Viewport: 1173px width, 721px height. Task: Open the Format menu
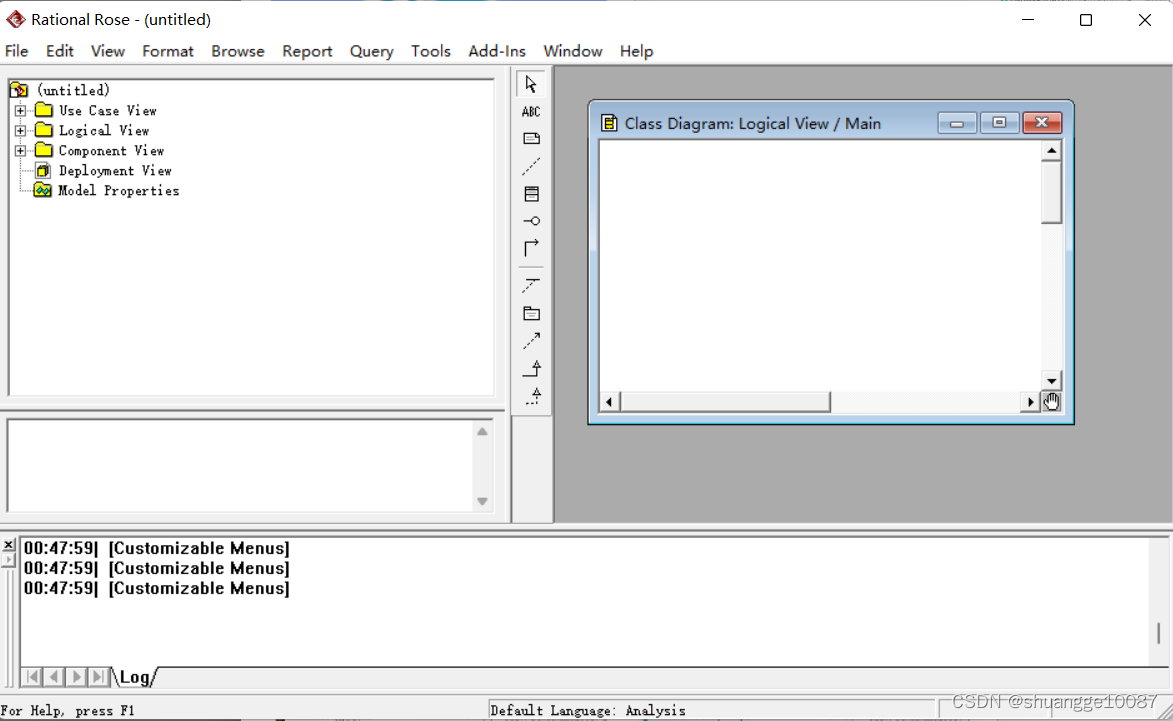pos(168,51)
